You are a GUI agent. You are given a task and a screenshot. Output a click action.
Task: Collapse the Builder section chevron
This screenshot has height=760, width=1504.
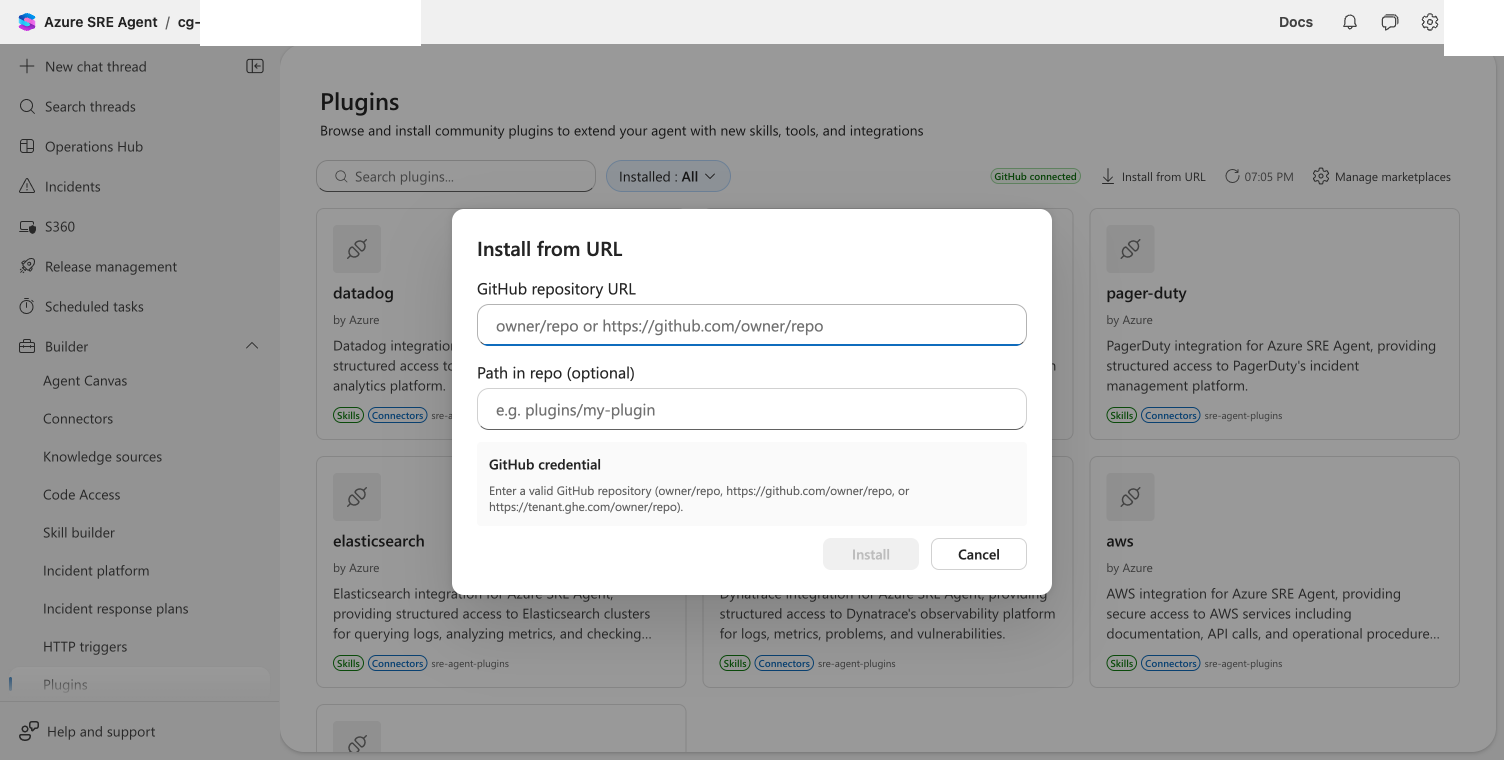252,346
